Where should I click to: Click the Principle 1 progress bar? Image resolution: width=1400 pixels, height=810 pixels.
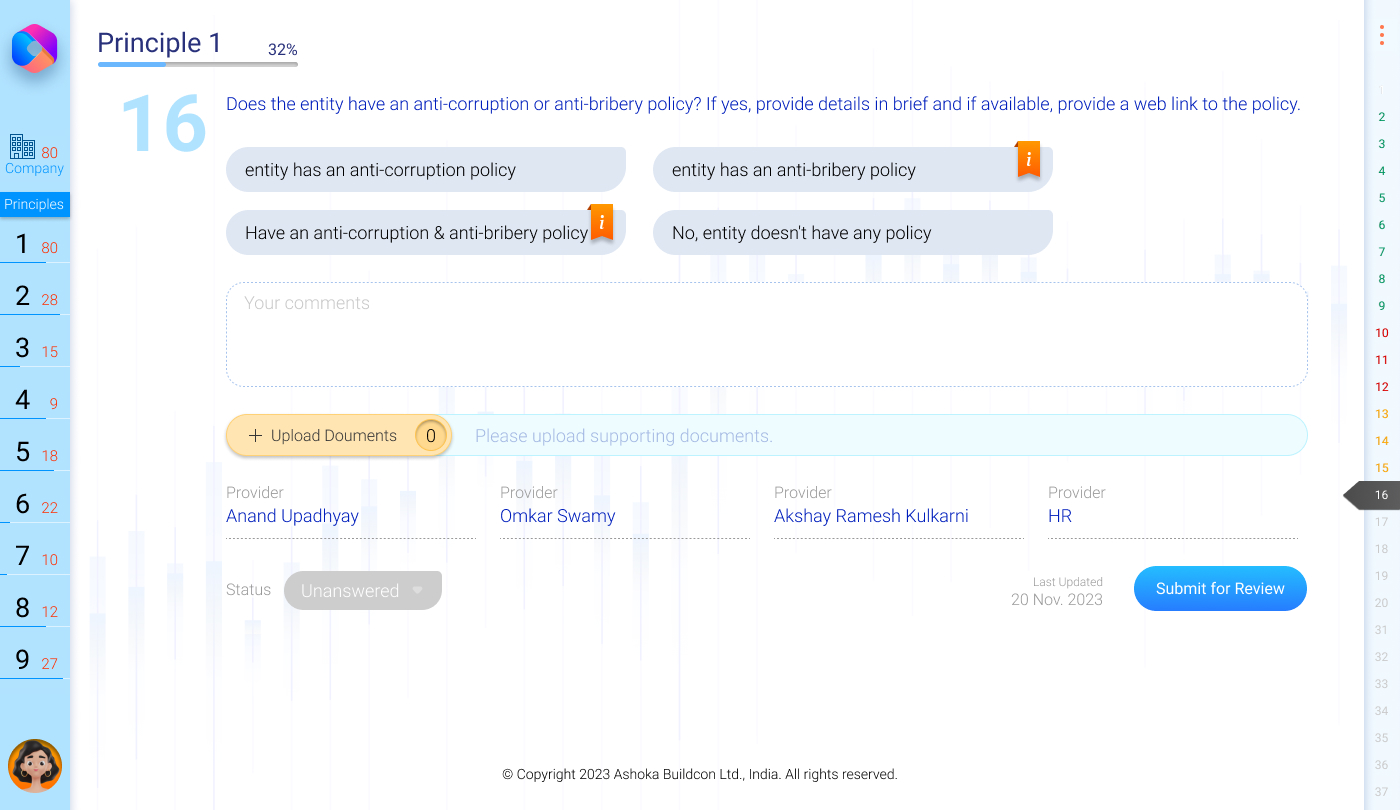click(197, 64)
